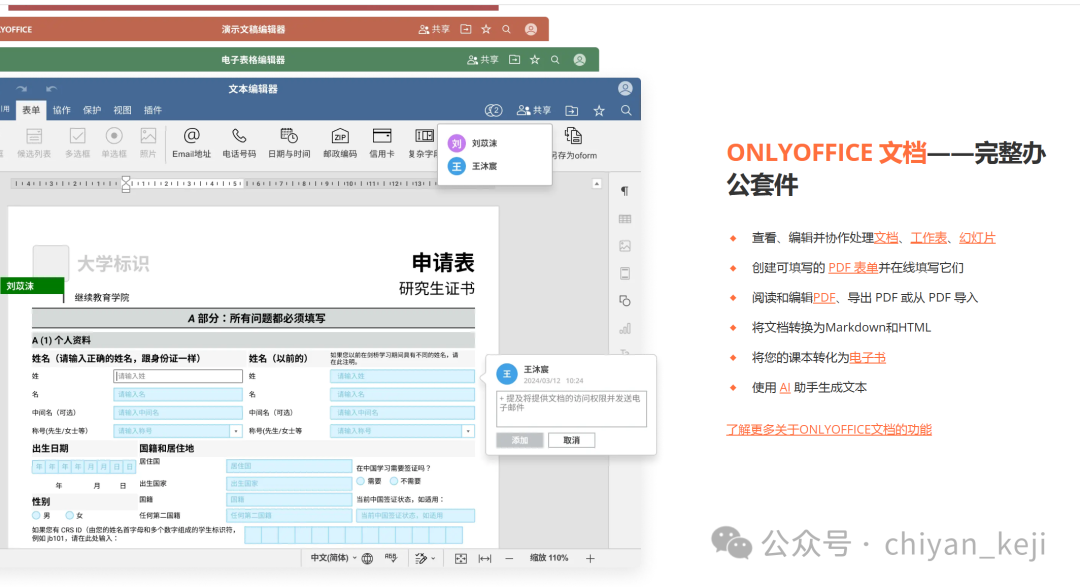Select the 需要 visa radio button

pos(361,481)
